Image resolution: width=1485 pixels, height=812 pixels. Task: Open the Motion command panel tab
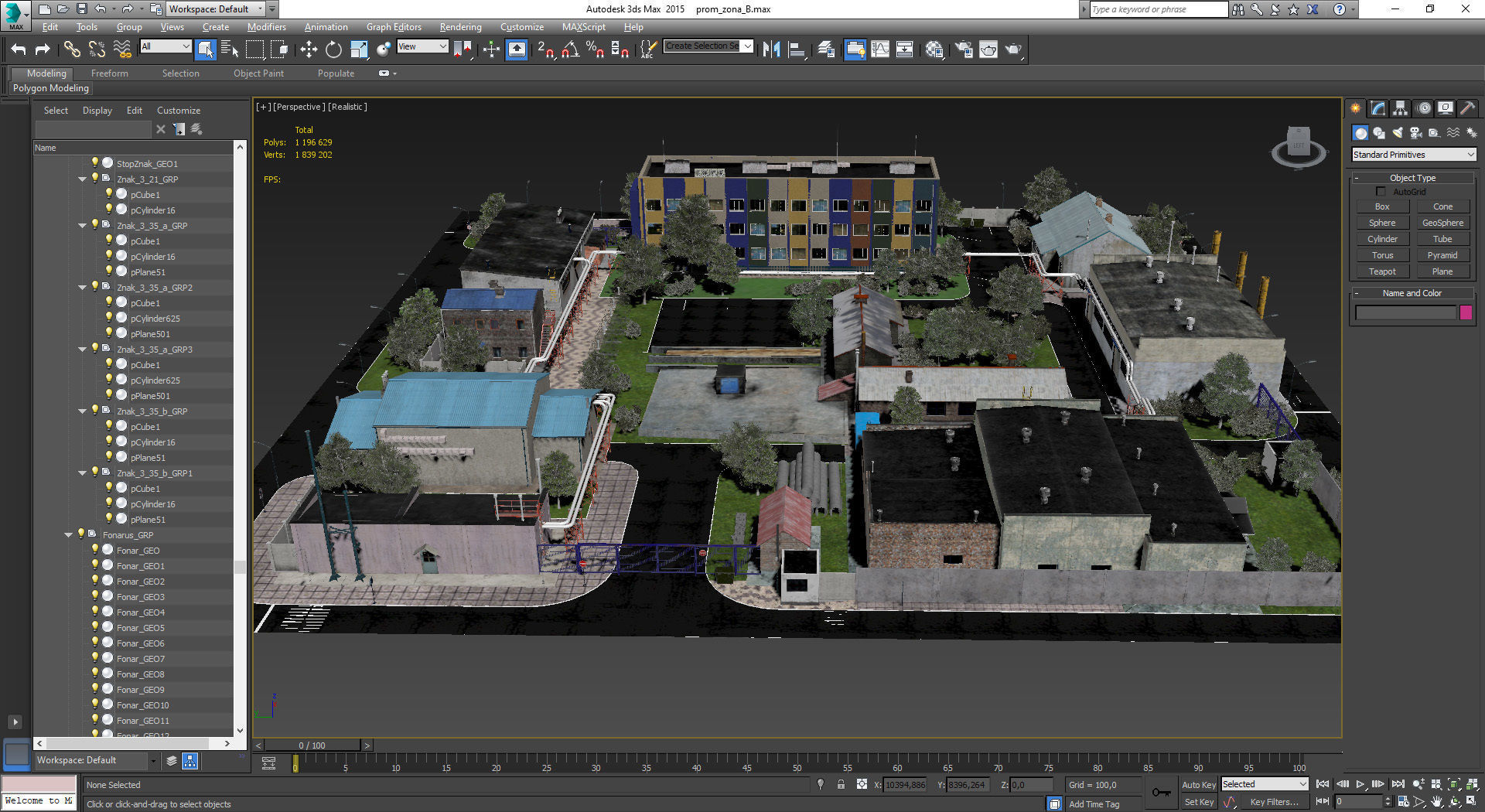pyautogui.click(x=1424, y=108)
